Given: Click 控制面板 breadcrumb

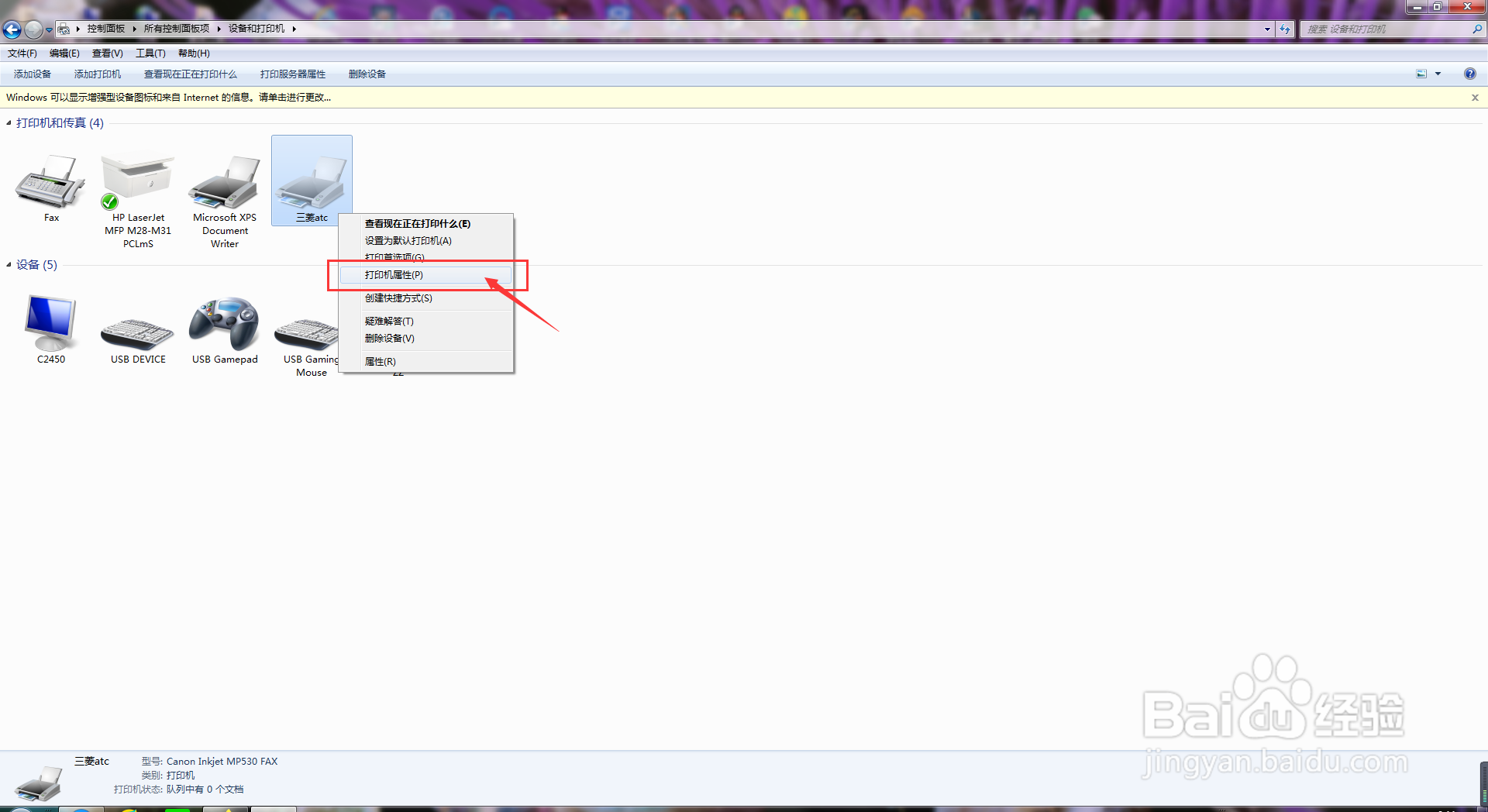Looking at the screenshot, I should (x=106, y=29).
